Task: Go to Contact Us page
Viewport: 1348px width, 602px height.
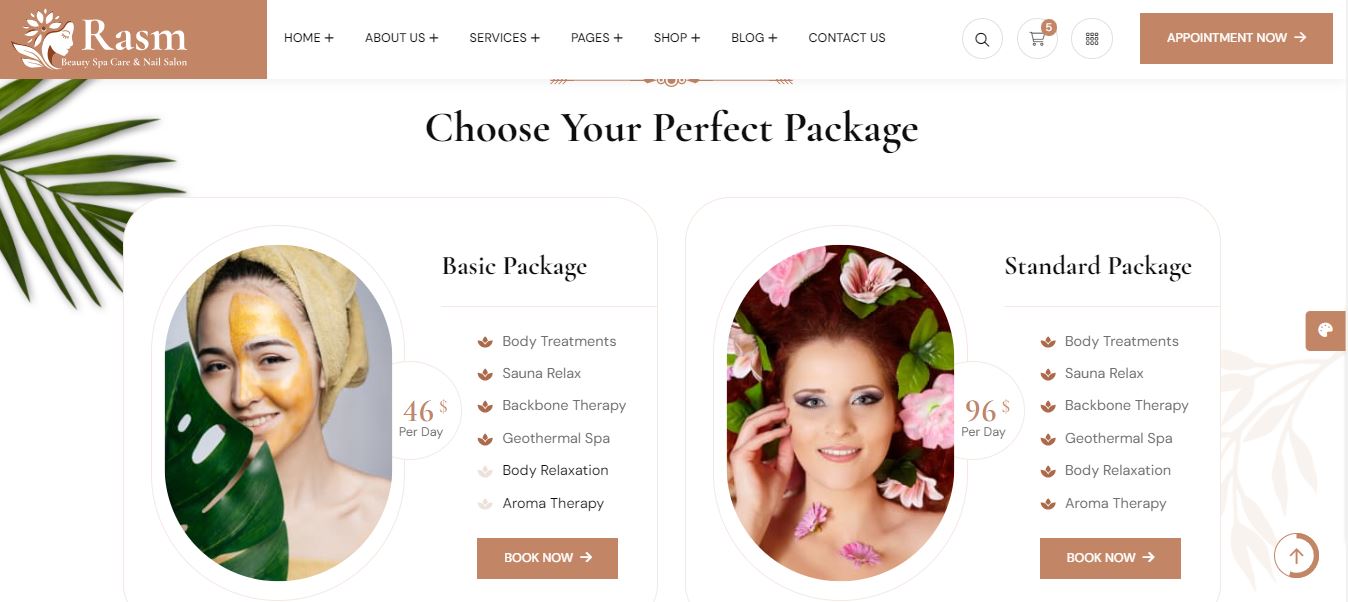Action: [x=847, y=38]
